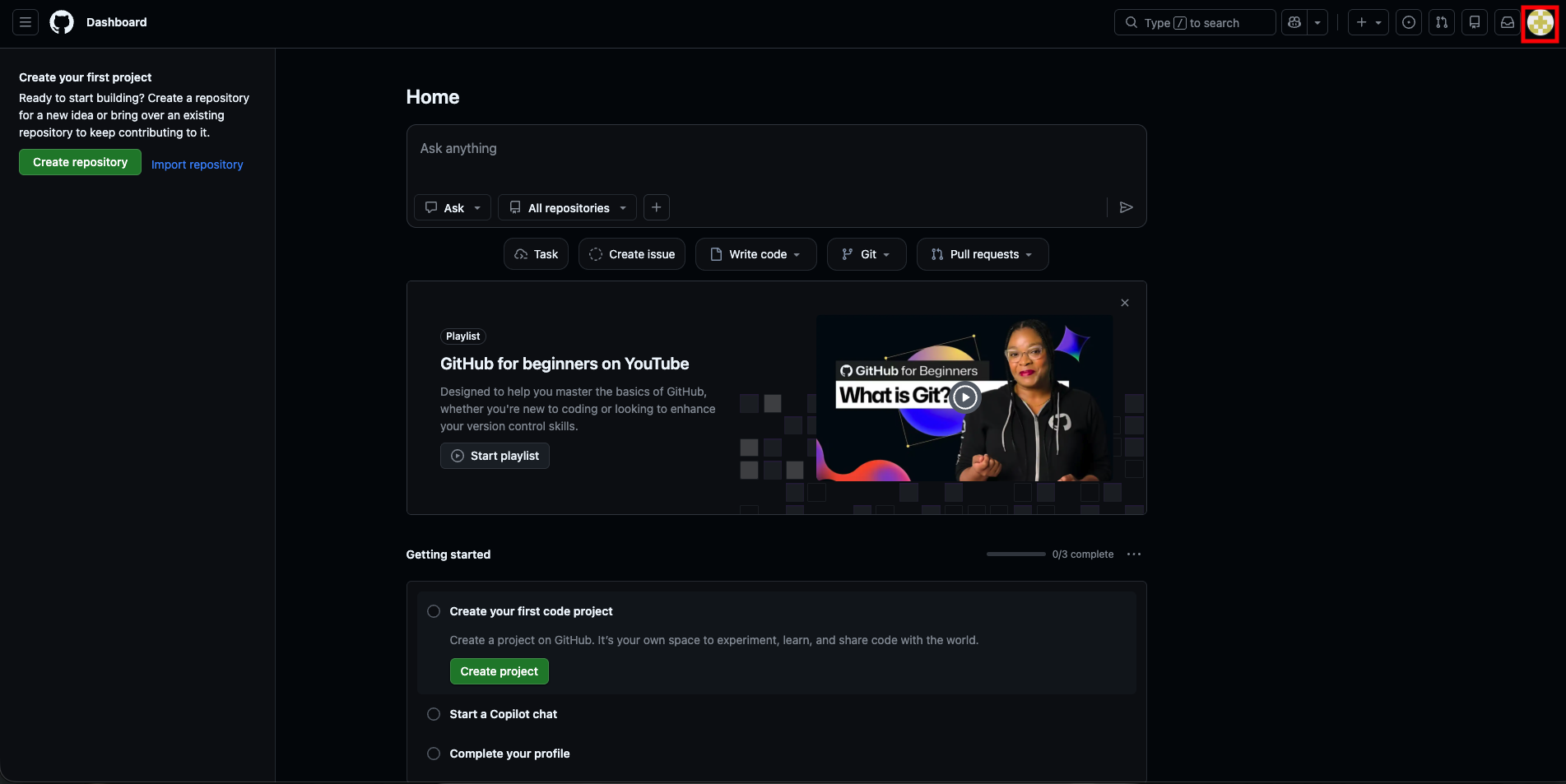Expand the 'All repositories' selector

click(566, 207)
